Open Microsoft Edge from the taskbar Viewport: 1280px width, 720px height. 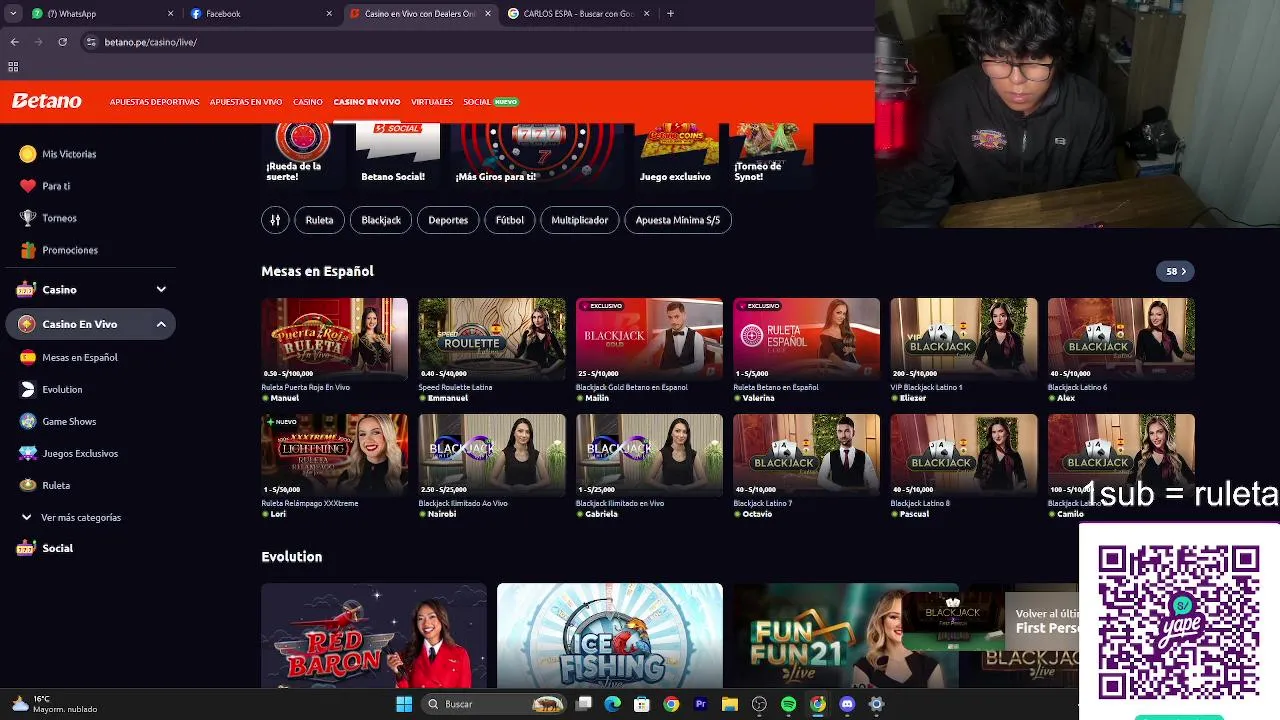(x=613, y=704)
